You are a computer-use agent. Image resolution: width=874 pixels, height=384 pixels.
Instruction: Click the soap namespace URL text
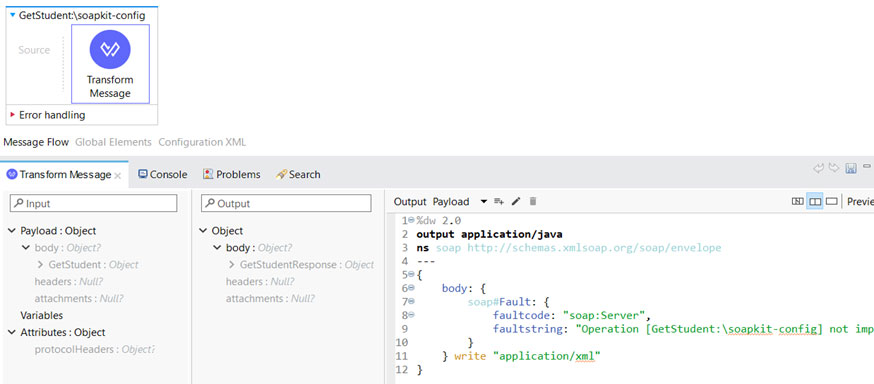click(x=594, y=247)
